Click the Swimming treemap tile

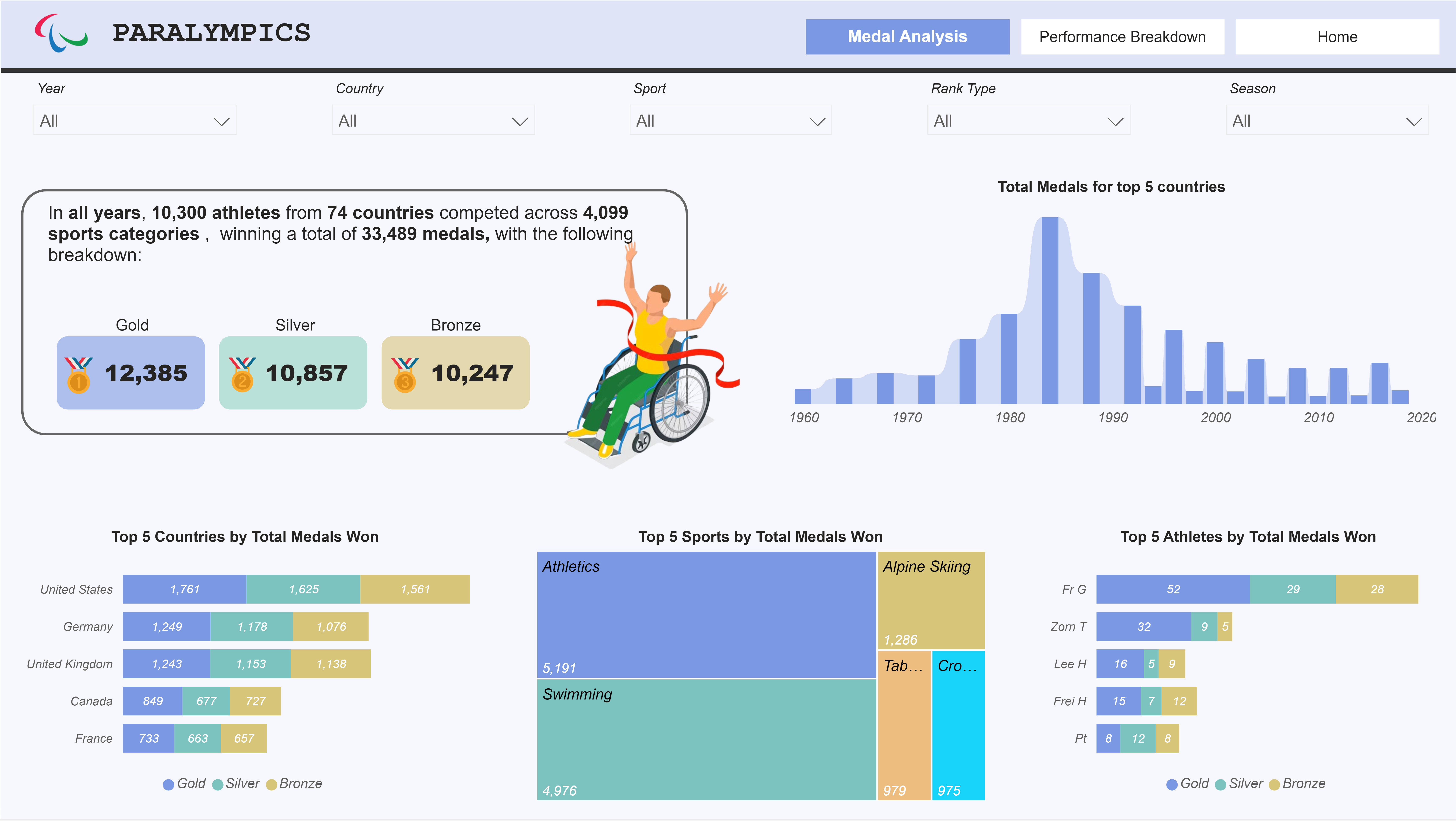click(x=706, y=740)
